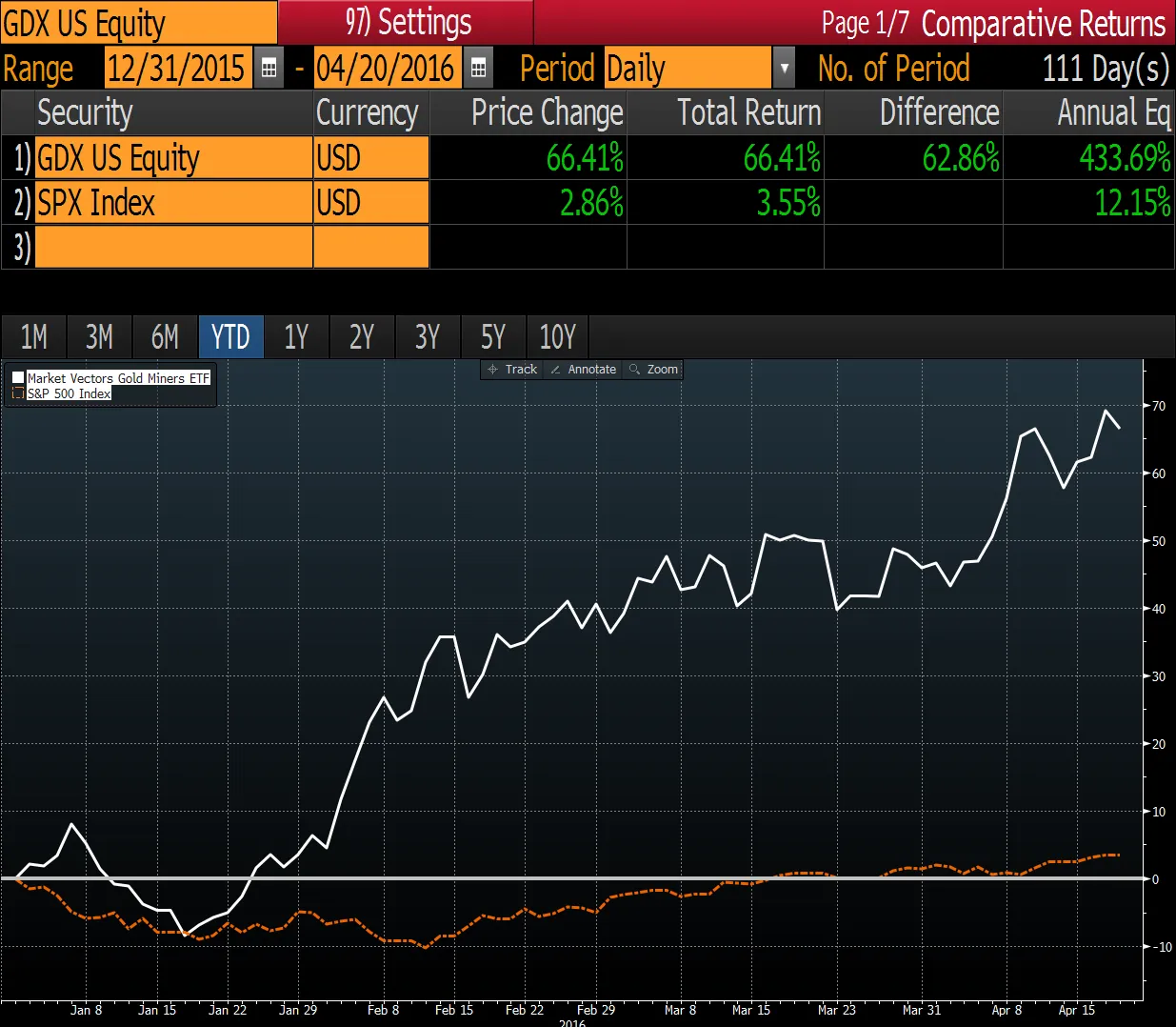Screen dimensions: 1176x1027
Task: Open the end date calendar picker
Action: 478,68
